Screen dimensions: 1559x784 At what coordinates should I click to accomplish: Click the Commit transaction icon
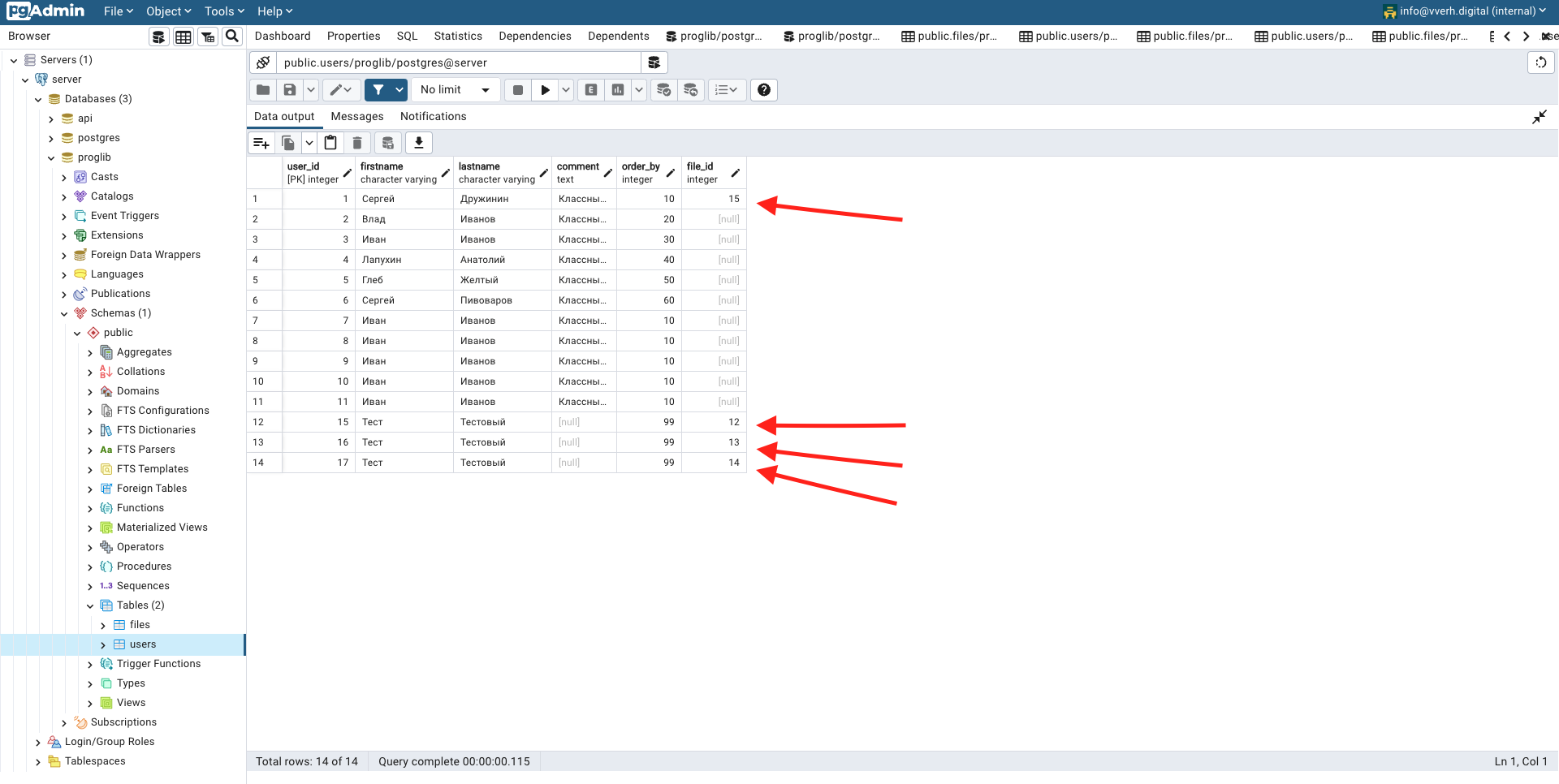663,90
